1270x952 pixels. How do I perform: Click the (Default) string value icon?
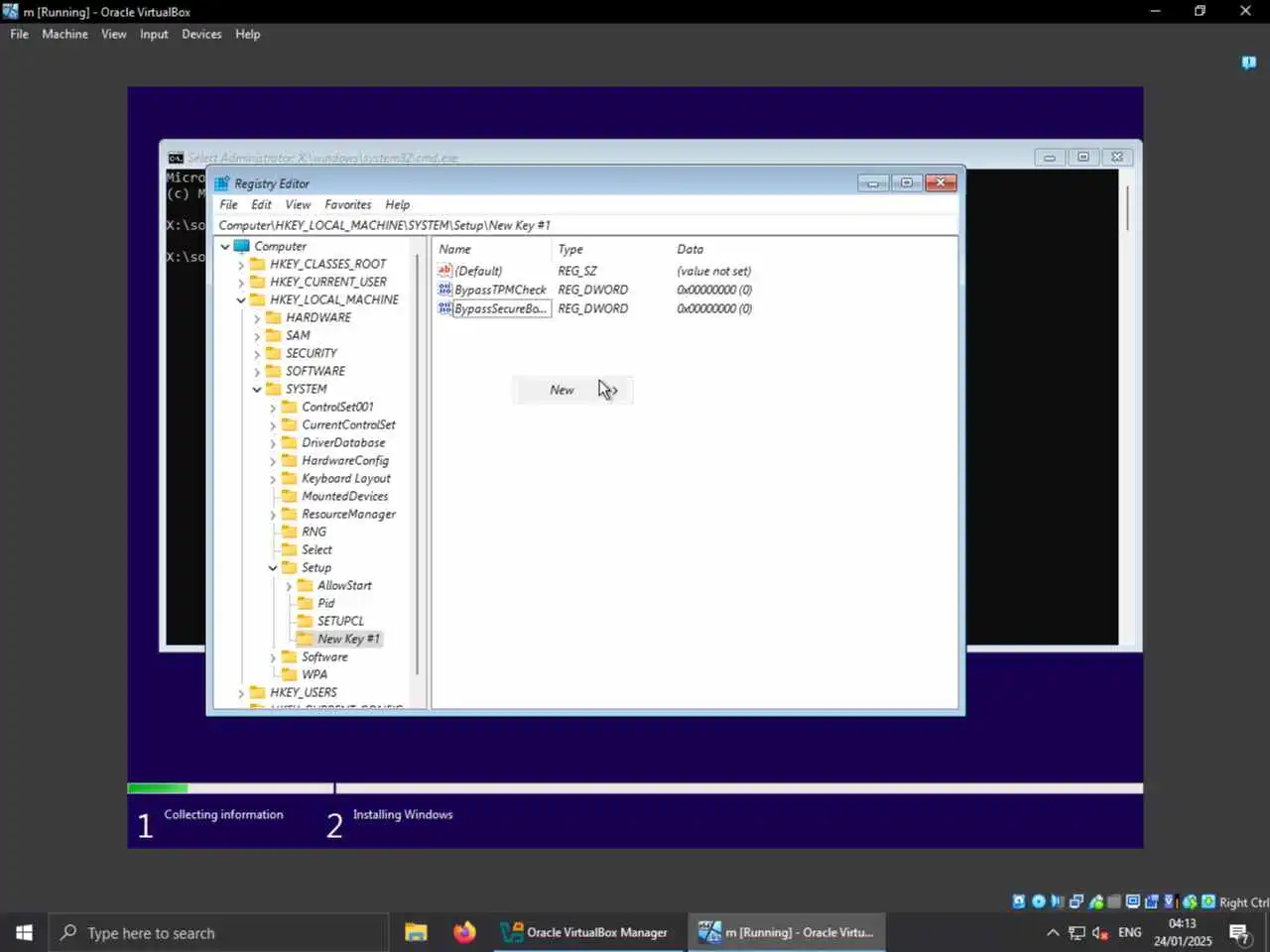click(x=444, y=271)
